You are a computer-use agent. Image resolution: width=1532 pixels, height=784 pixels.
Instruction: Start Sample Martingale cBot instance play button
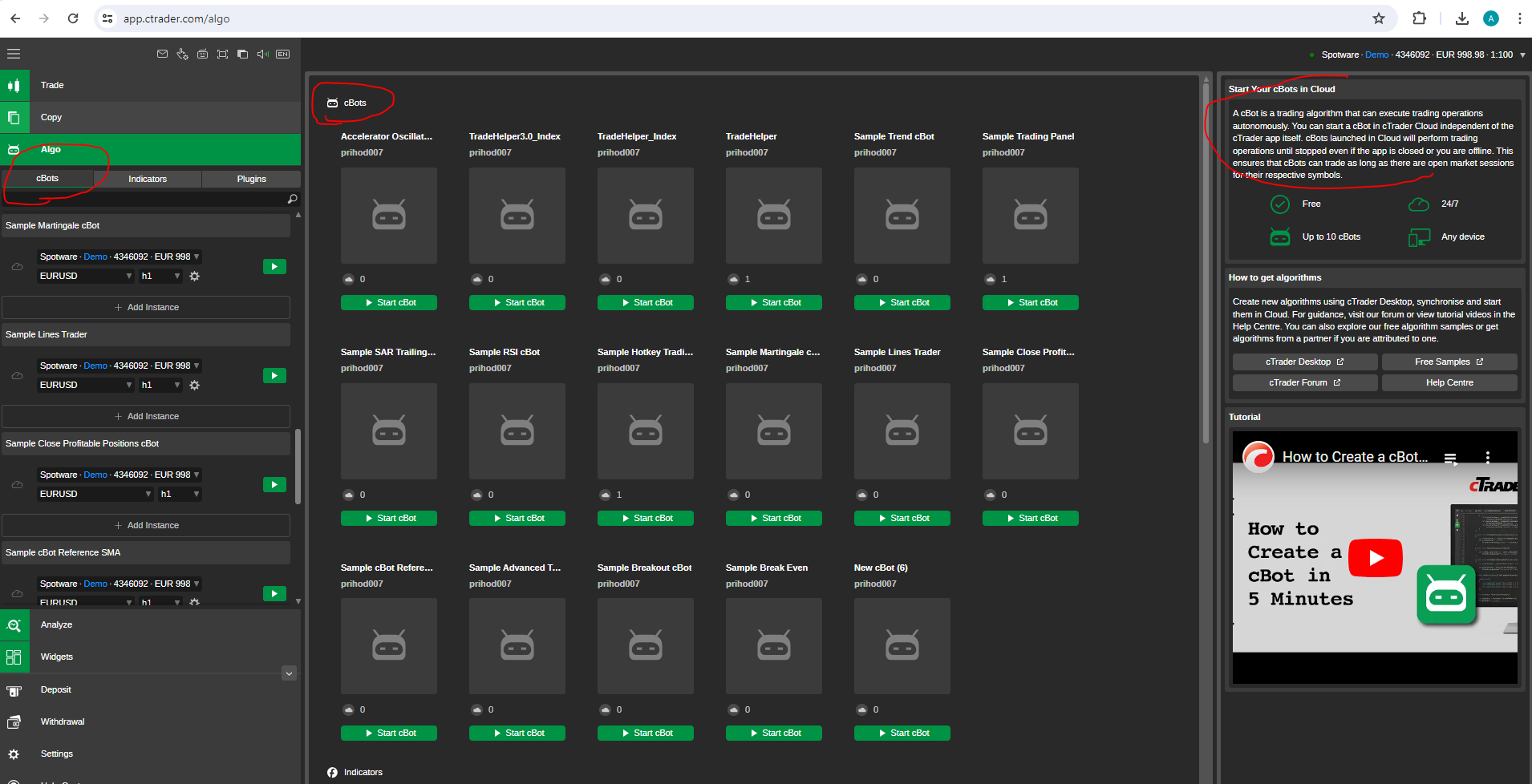(274, 266)
